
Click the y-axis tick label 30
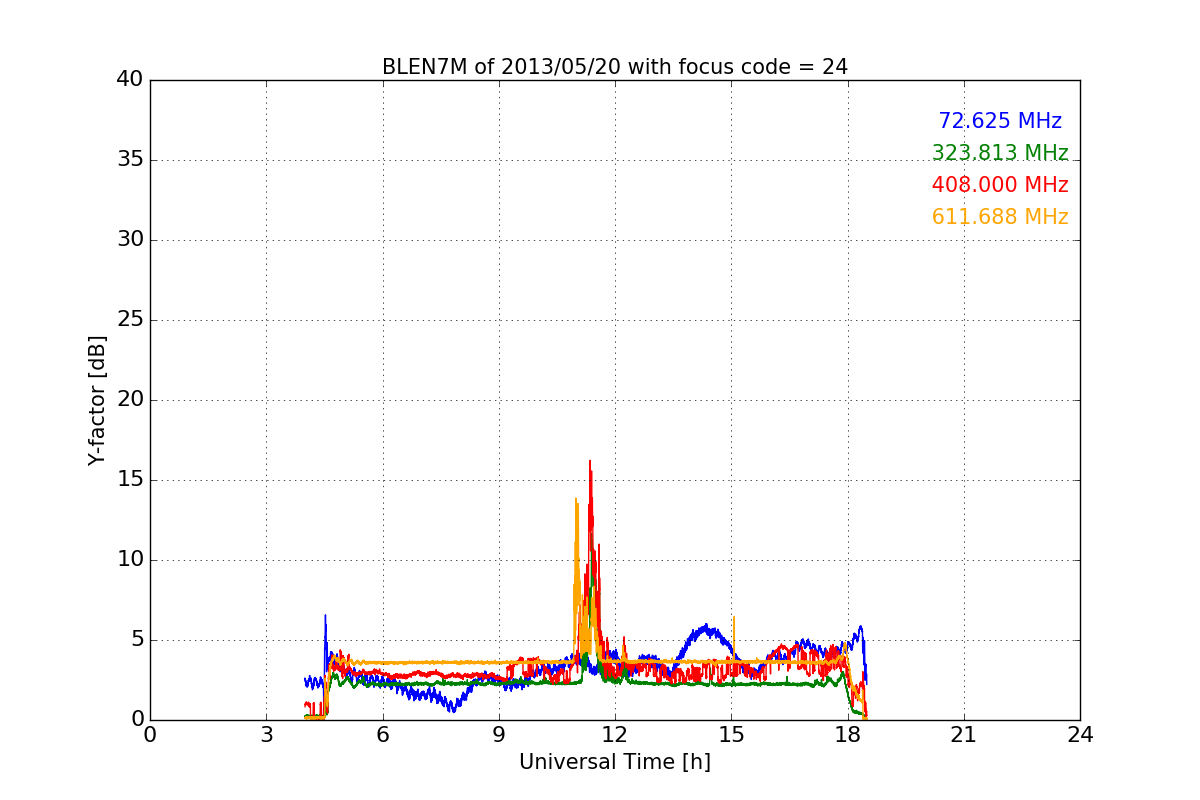click(x=130, y=240)
